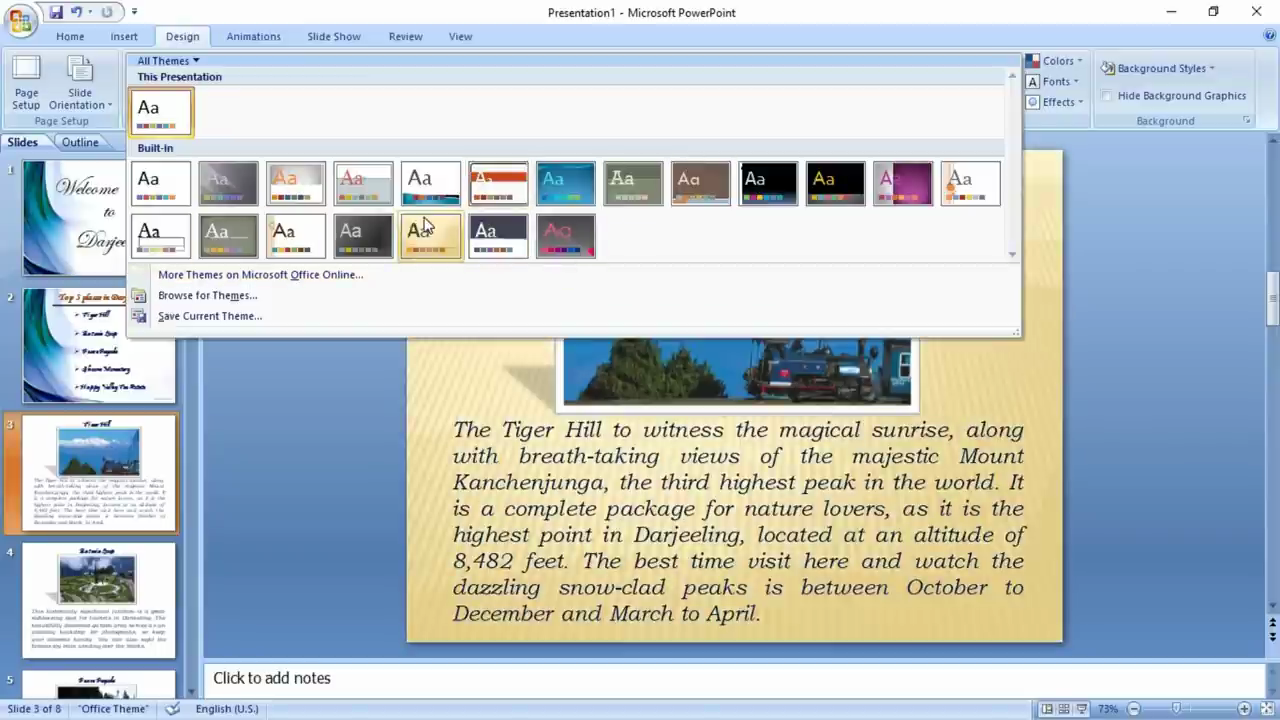1280x720 pixels.
Task: Select slide 2 thumbnail in pane
Action: coord(99,345)
